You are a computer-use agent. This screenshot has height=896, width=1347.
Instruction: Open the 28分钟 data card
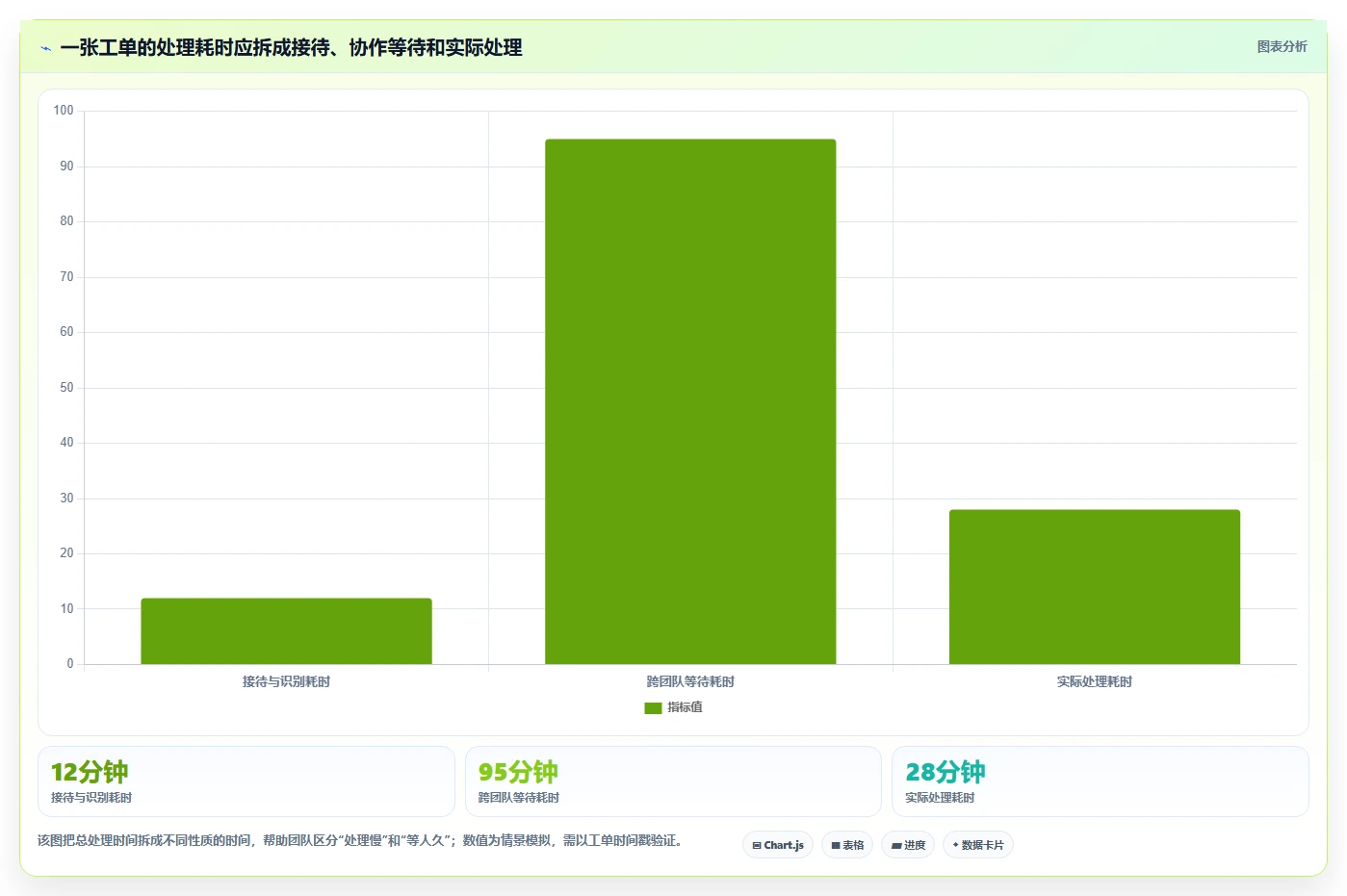(x=1100, y=781)
